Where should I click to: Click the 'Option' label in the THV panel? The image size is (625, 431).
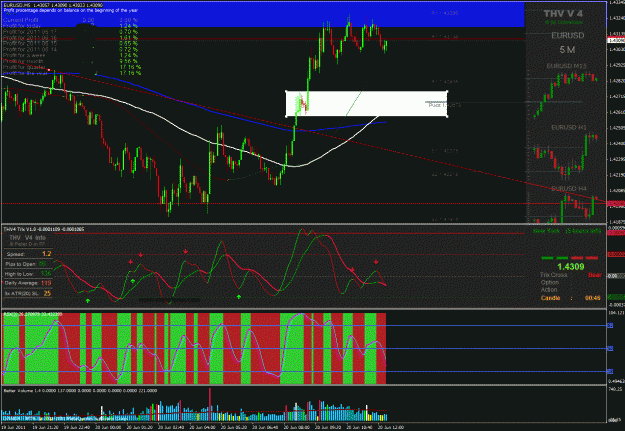click(550, 282)
